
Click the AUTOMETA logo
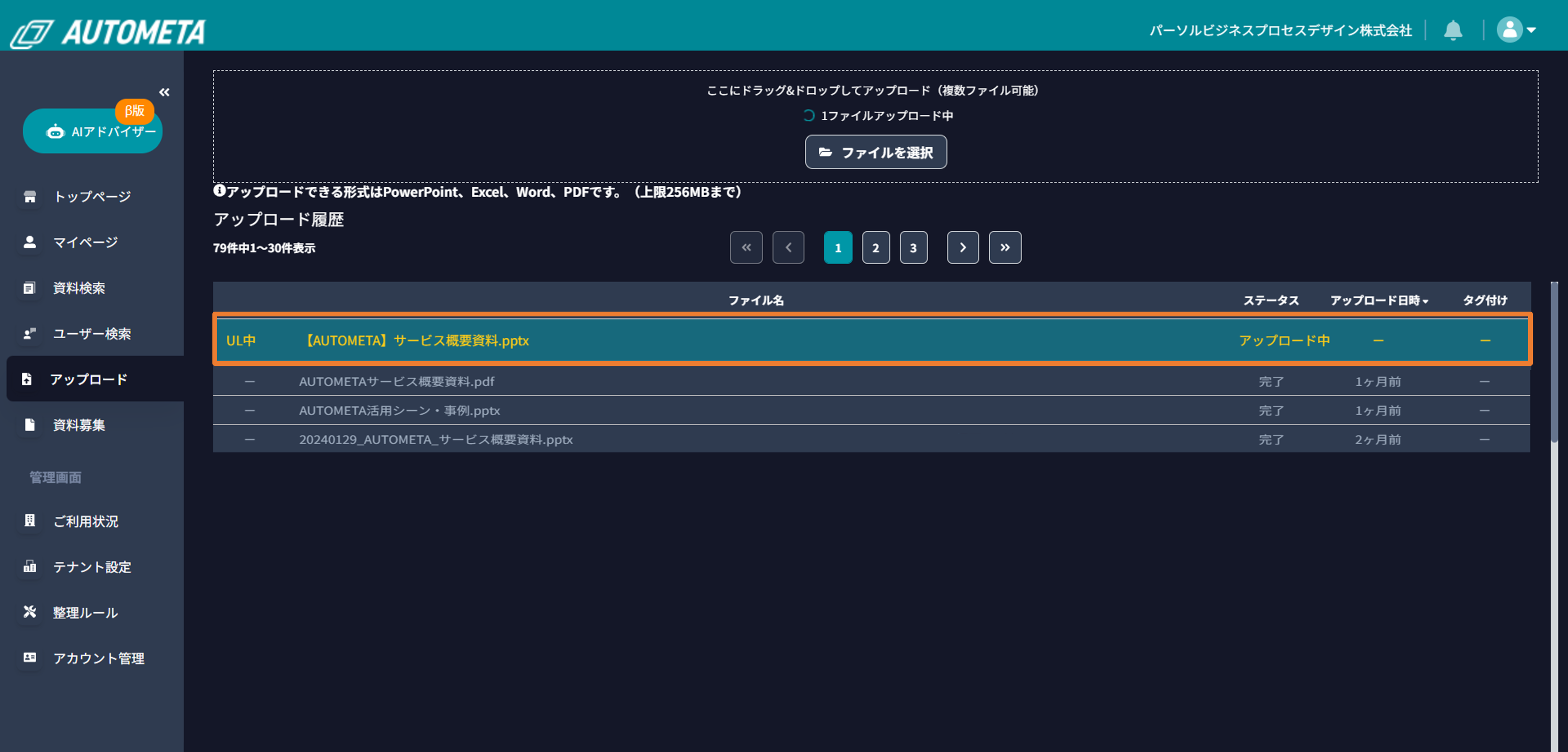pos(108,32)
